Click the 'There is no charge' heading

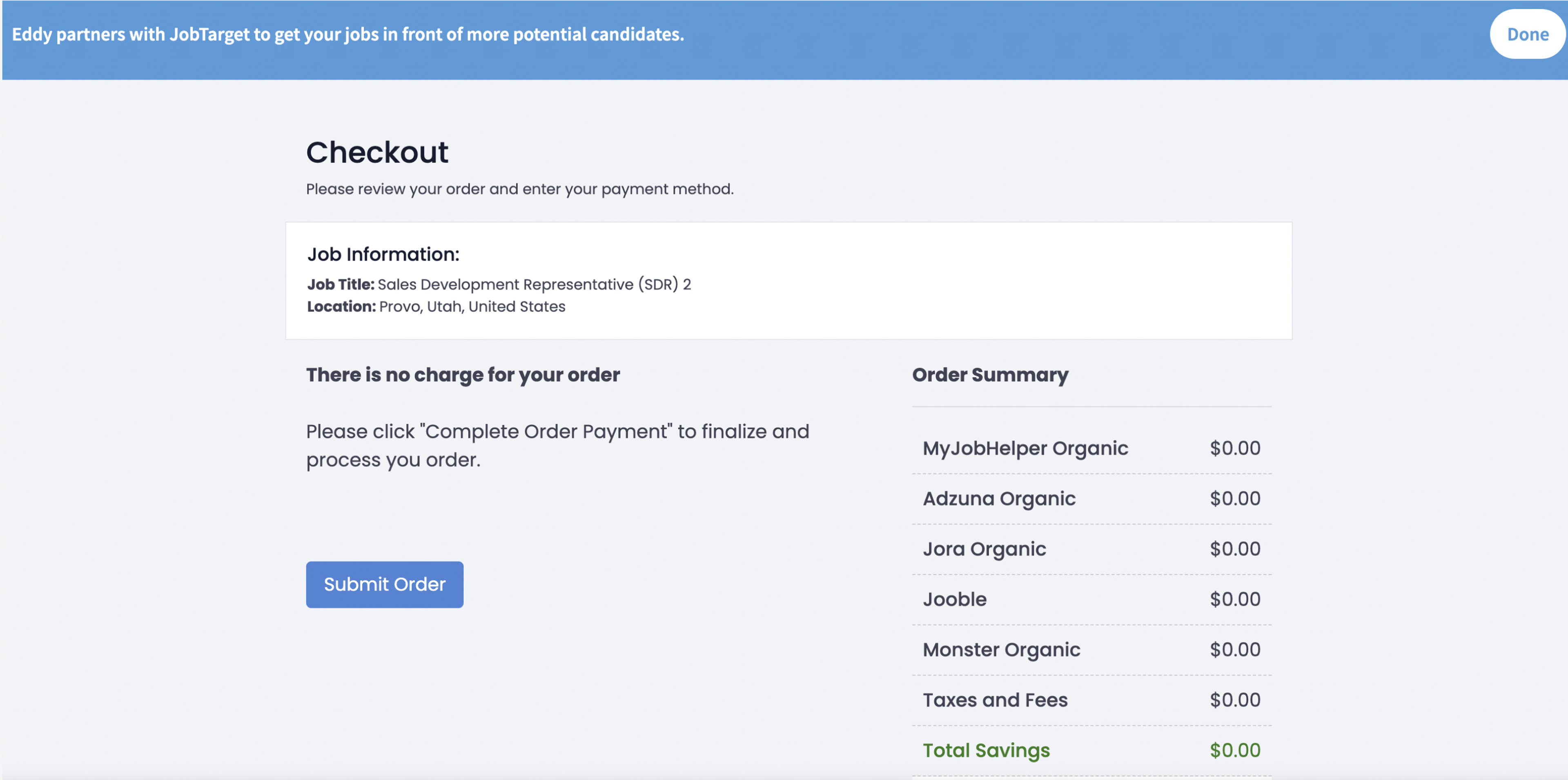[463, 375]
